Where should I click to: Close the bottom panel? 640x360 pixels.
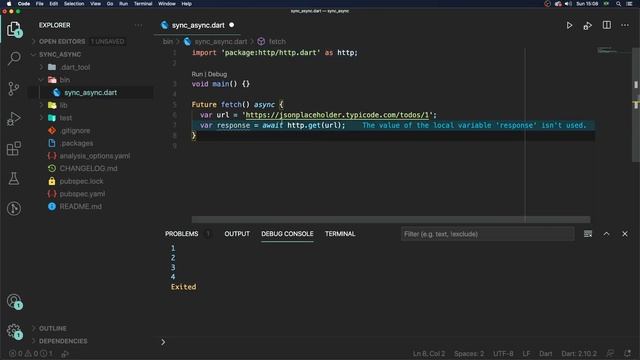pyautogui.click(x=625, y=234)
